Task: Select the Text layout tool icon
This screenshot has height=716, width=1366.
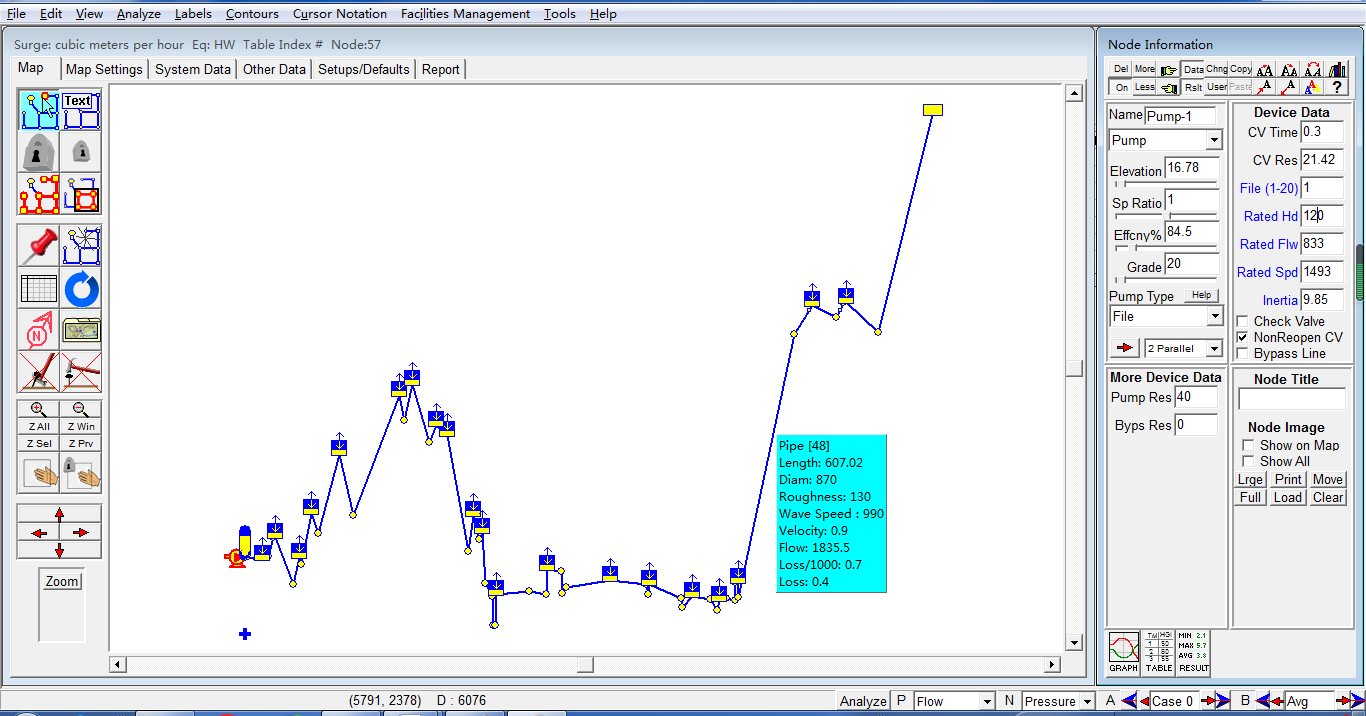Action: coord(81,110)
